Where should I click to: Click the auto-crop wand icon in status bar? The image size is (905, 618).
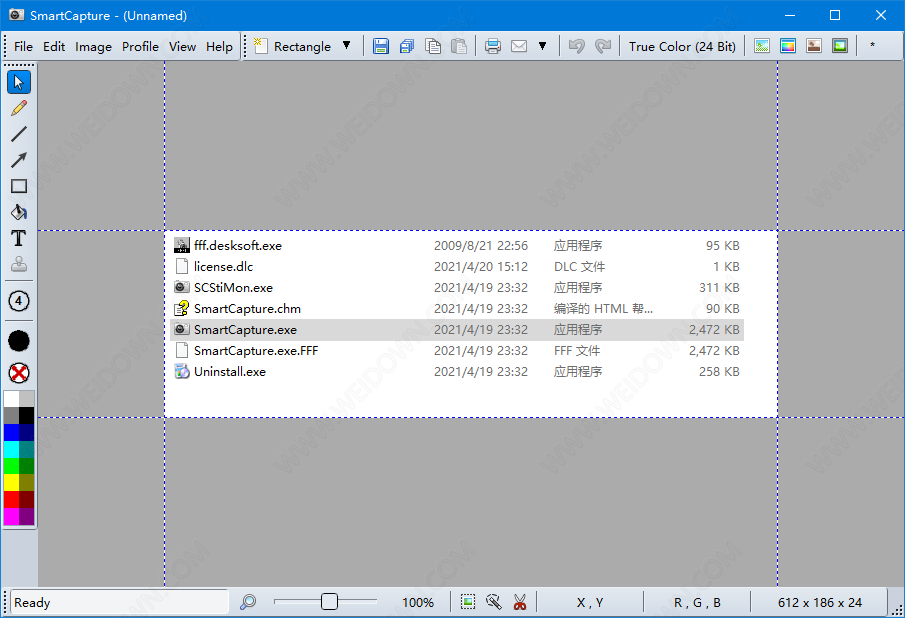click(x=493, y=602)
